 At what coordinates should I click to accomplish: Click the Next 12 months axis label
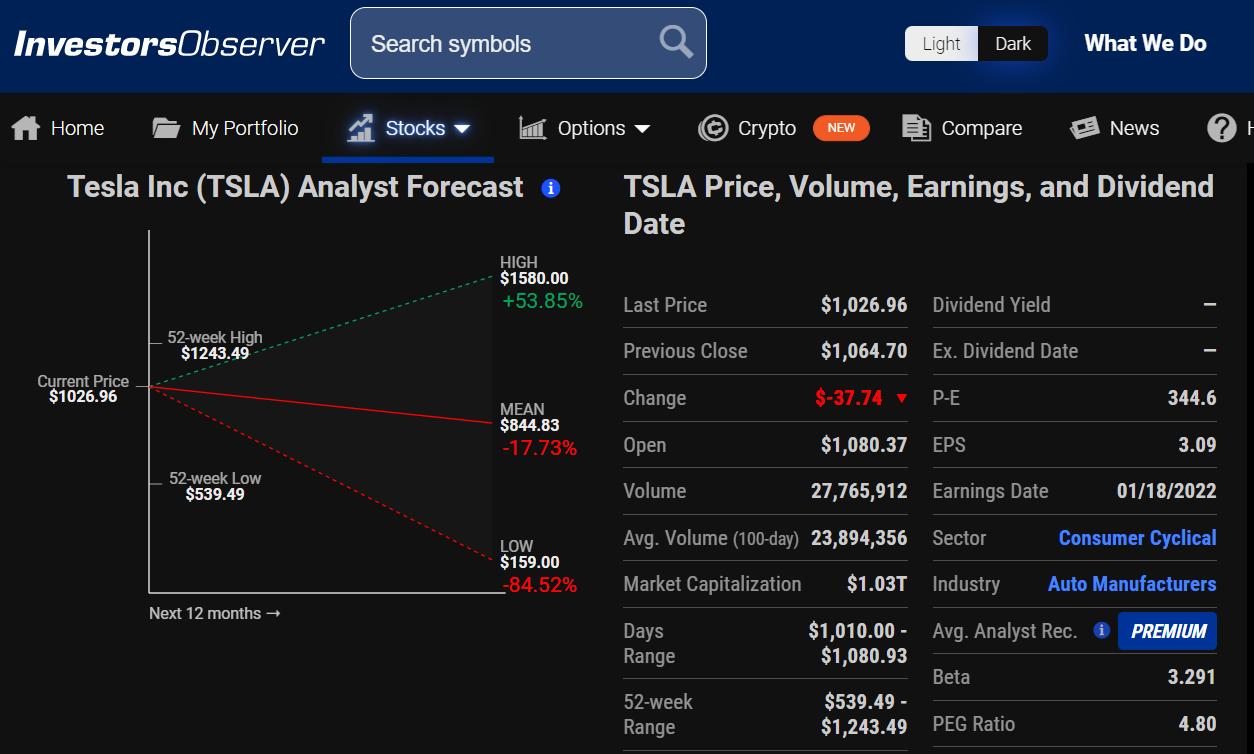click(x=215, y=613)
